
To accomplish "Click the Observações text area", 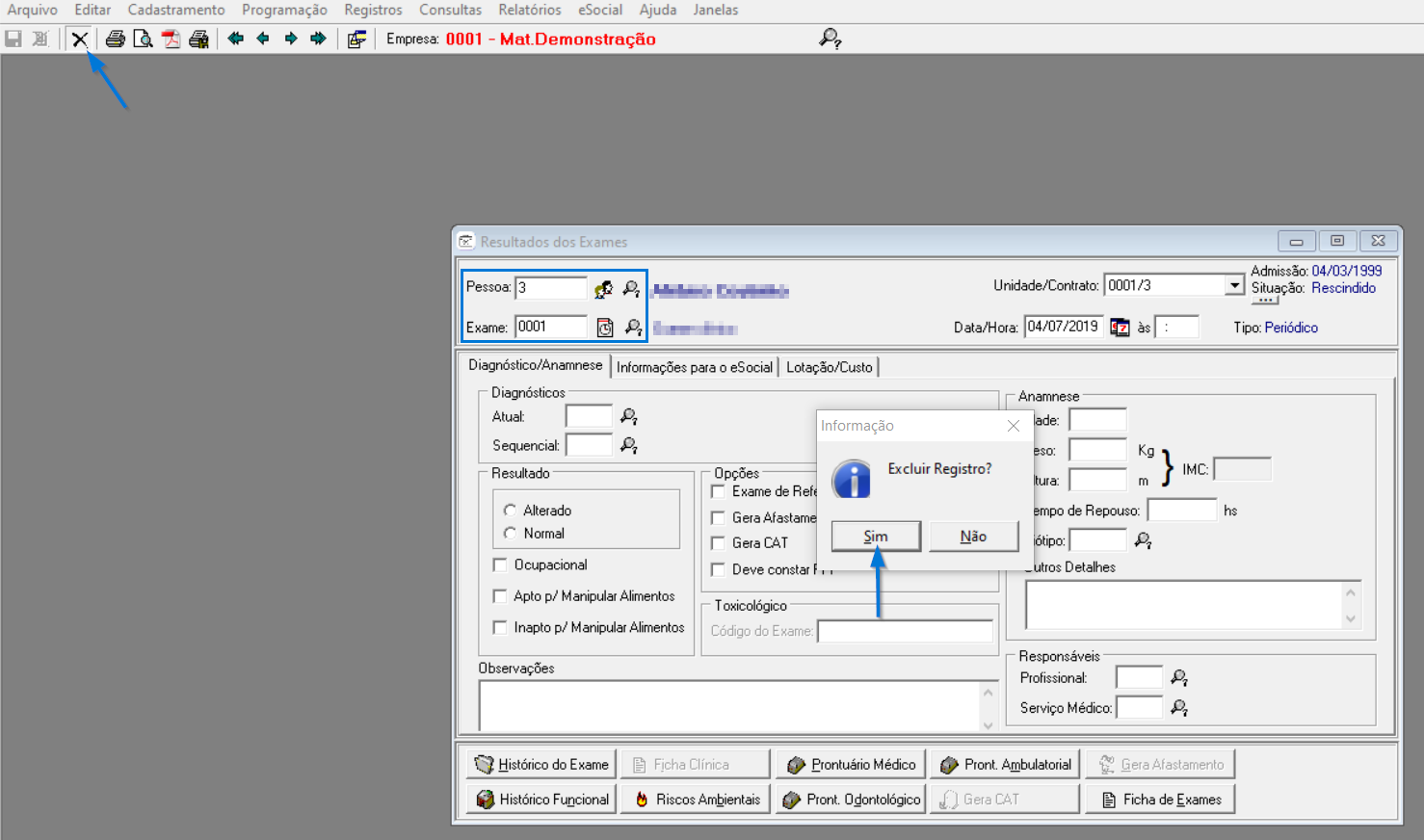I will (729, 706).
